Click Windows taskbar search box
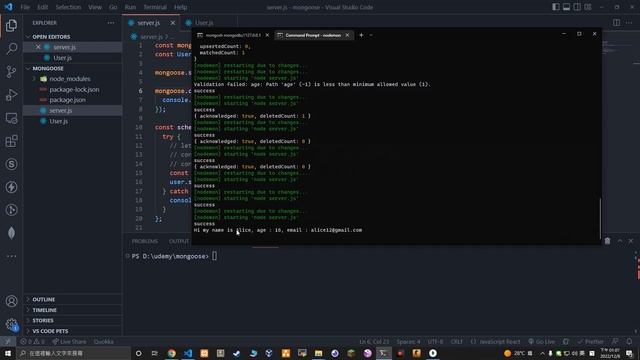The height and width of the screenshot is (360, 640). tap(73, 353)
